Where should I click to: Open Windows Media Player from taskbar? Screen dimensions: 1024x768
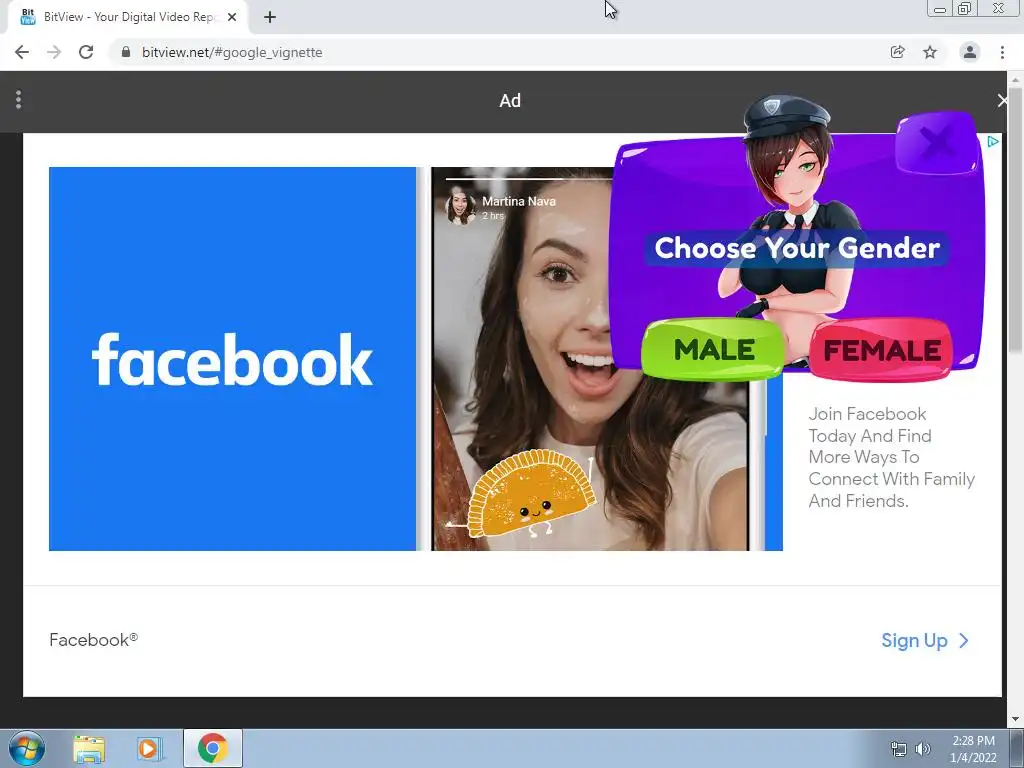tap(150, 749)
